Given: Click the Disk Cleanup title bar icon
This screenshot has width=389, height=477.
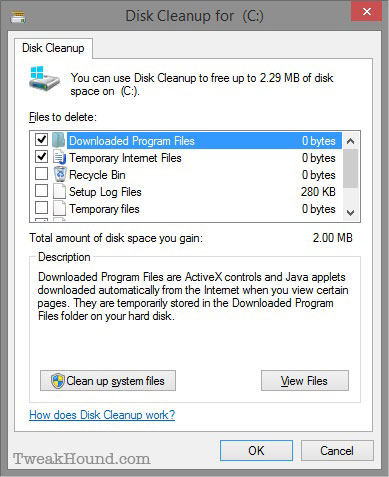Looking at the screenshot, I should 18,16.
